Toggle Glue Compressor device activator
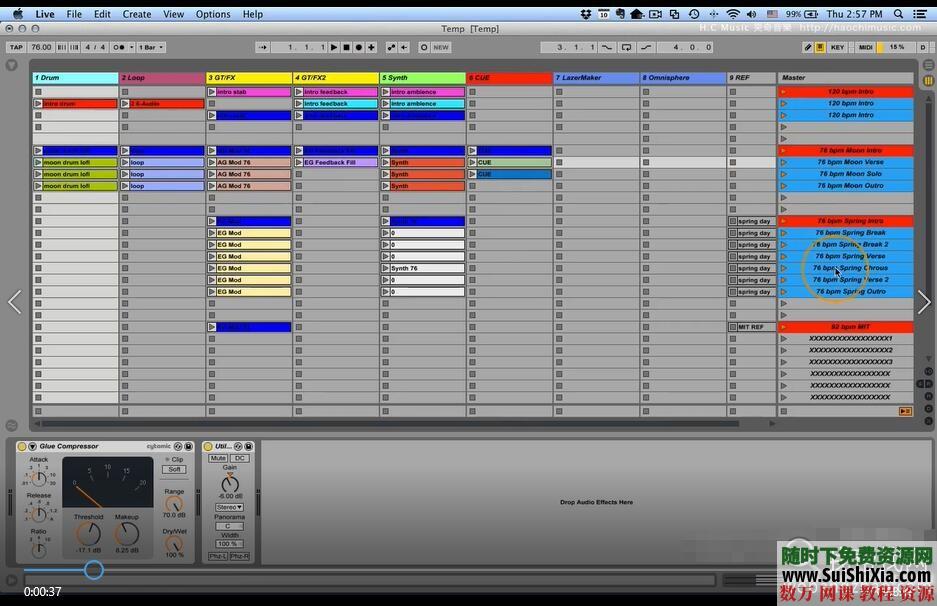The width and height of the screenshot is (937, 606). [x=22, y=446]
